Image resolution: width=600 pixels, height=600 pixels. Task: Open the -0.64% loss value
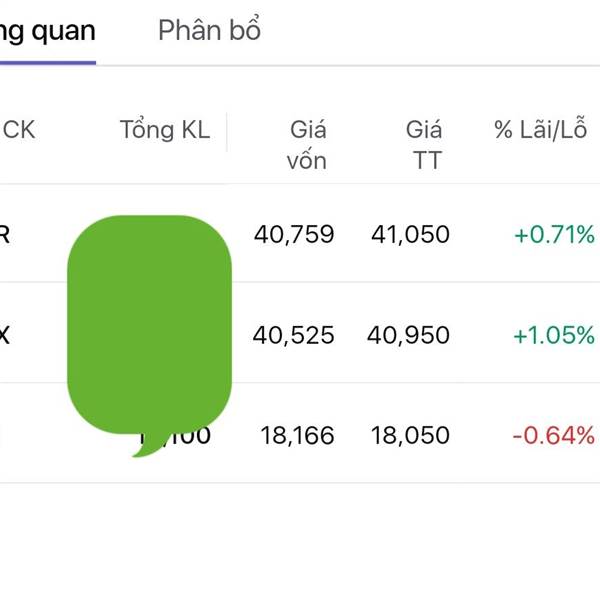pos(554,435)
